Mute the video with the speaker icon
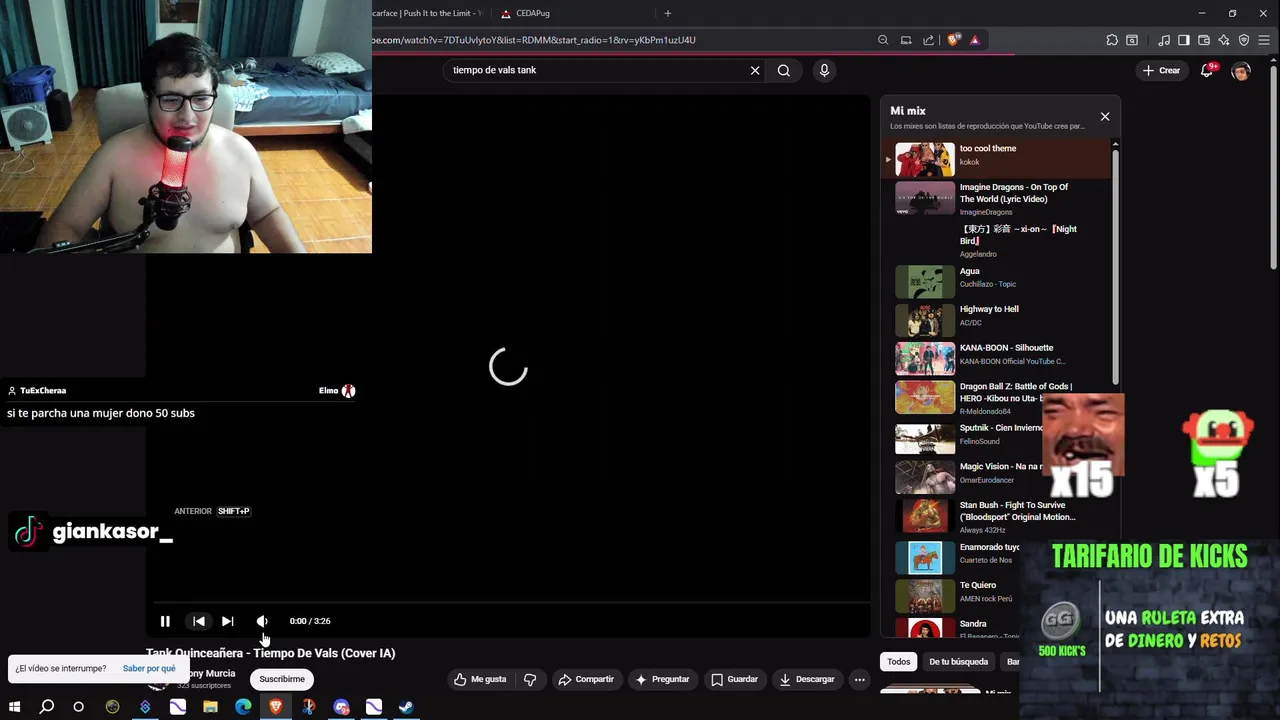 pos(262,621)
